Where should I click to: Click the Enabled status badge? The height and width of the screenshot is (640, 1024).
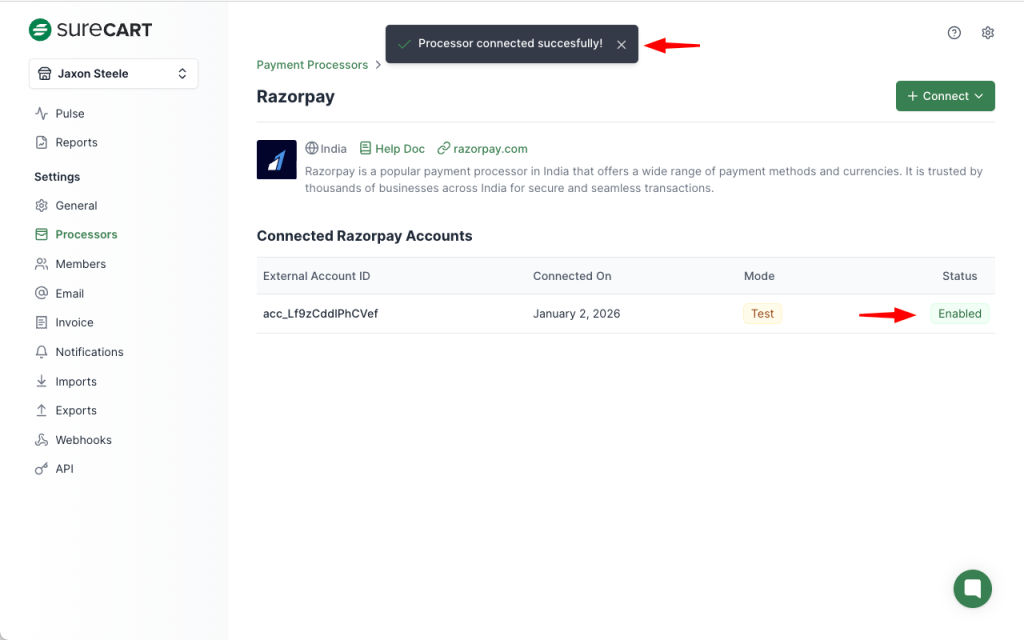coord(959,314)
